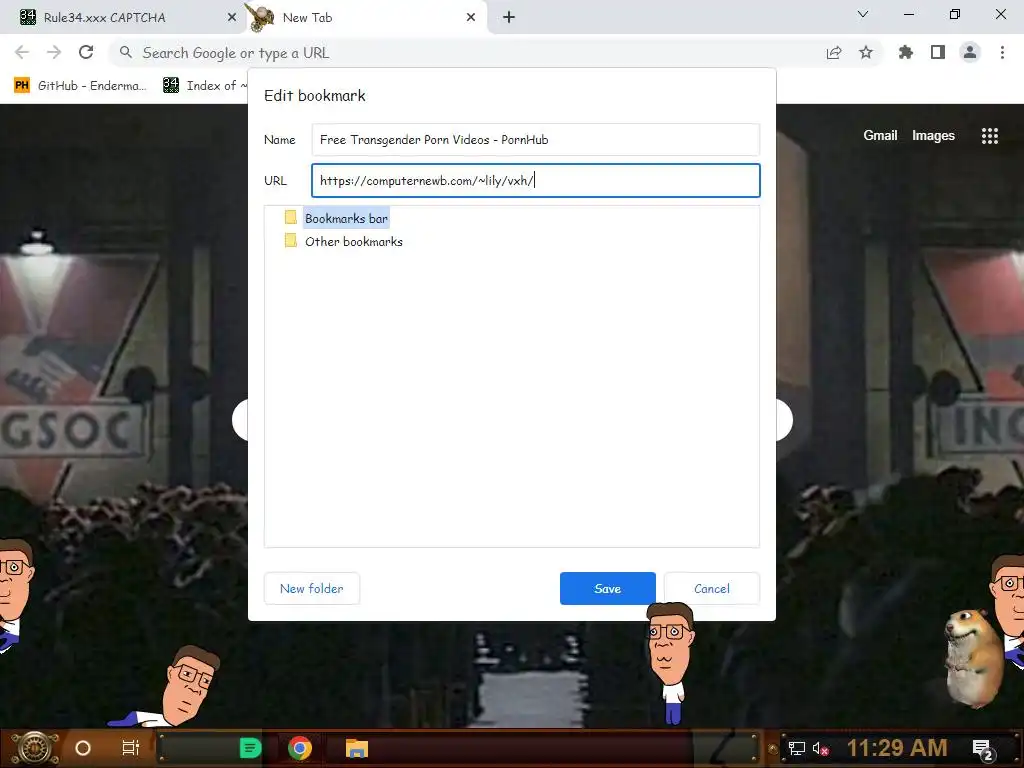Image resolution: width=1024 pixels, height=768 pixels.
Task: Cancel the Edit bookmark dialog
Action: point(712,588)
